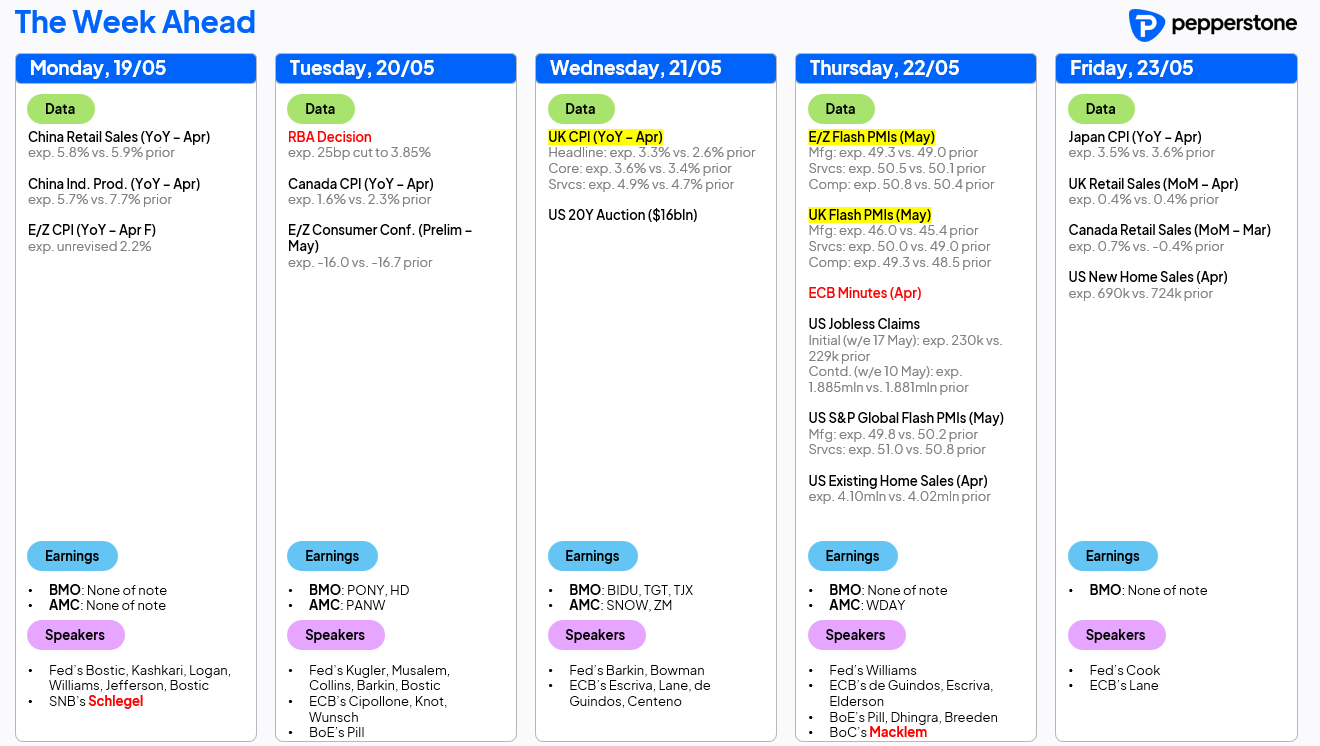Click the red RBA Decision entry
1320x746 pixels.
(x=330, y=137)
